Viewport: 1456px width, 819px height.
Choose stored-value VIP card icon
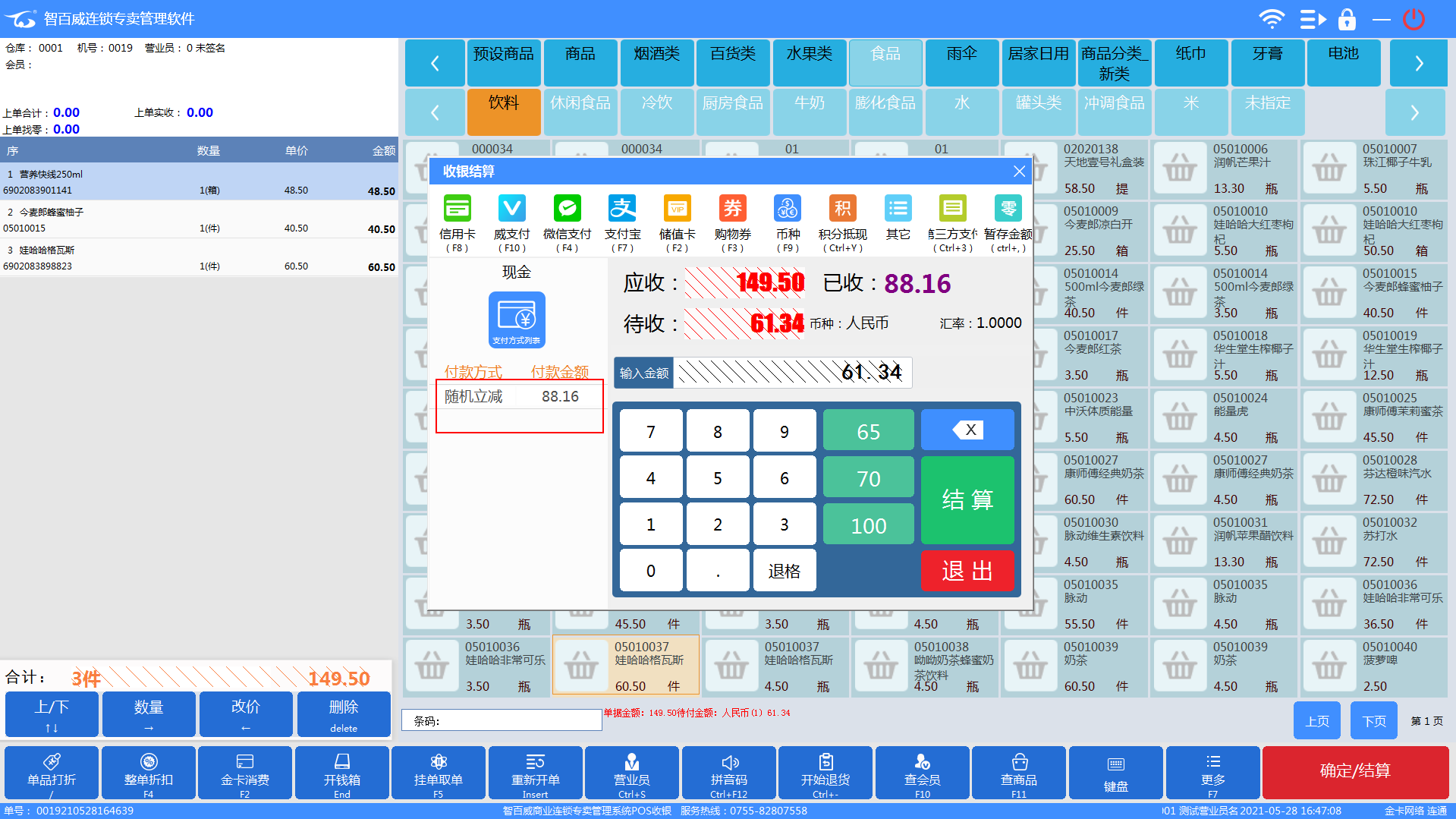pyautogui.click(x=677, y=209)
